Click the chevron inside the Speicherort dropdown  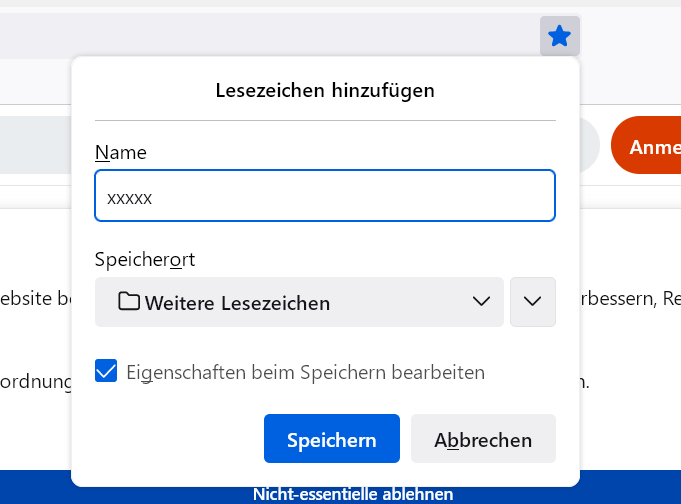(481, 302)
